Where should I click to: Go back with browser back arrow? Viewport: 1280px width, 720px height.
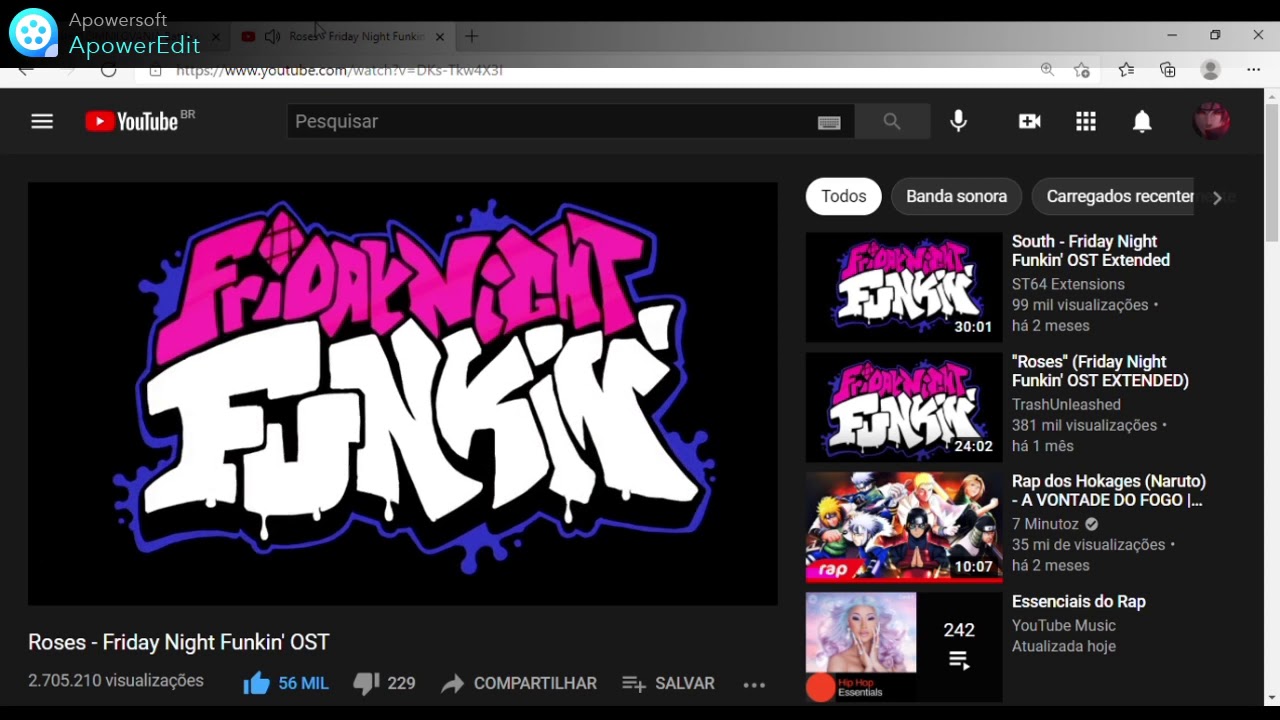pyautogui.click(x=26, y=70)
